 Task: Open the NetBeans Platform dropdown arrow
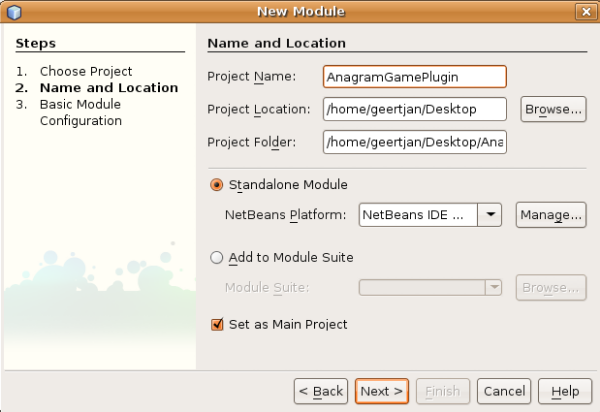coord(490,215)
